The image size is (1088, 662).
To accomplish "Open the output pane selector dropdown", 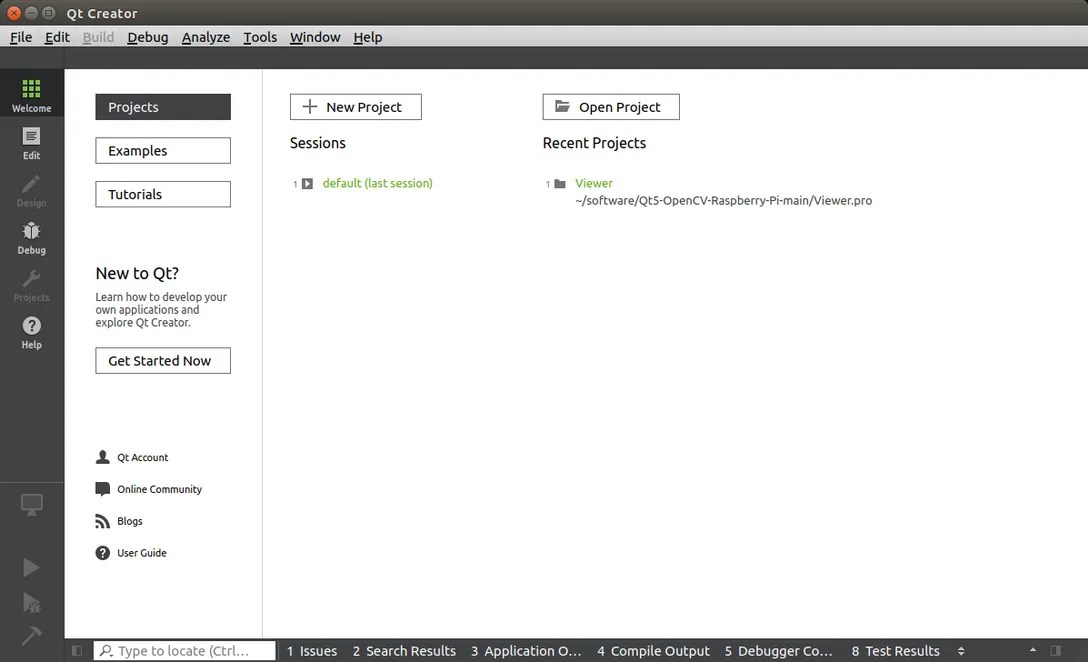I will pyautogui.click(x=961, y=650).
